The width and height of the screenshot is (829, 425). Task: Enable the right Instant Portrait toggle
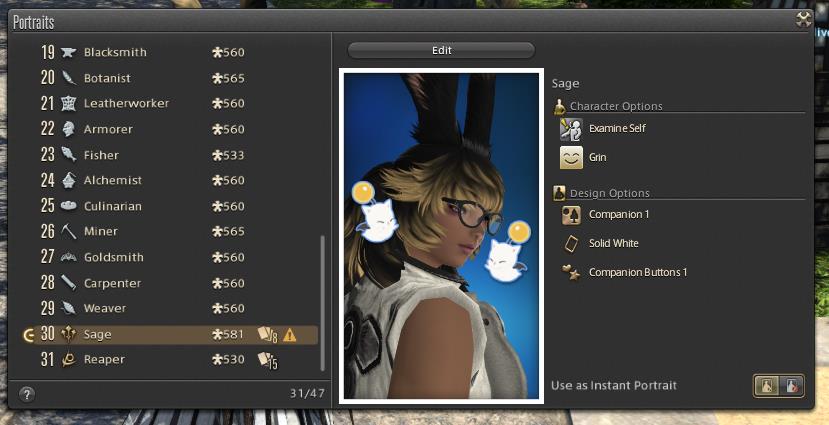(x=791, y=386)
